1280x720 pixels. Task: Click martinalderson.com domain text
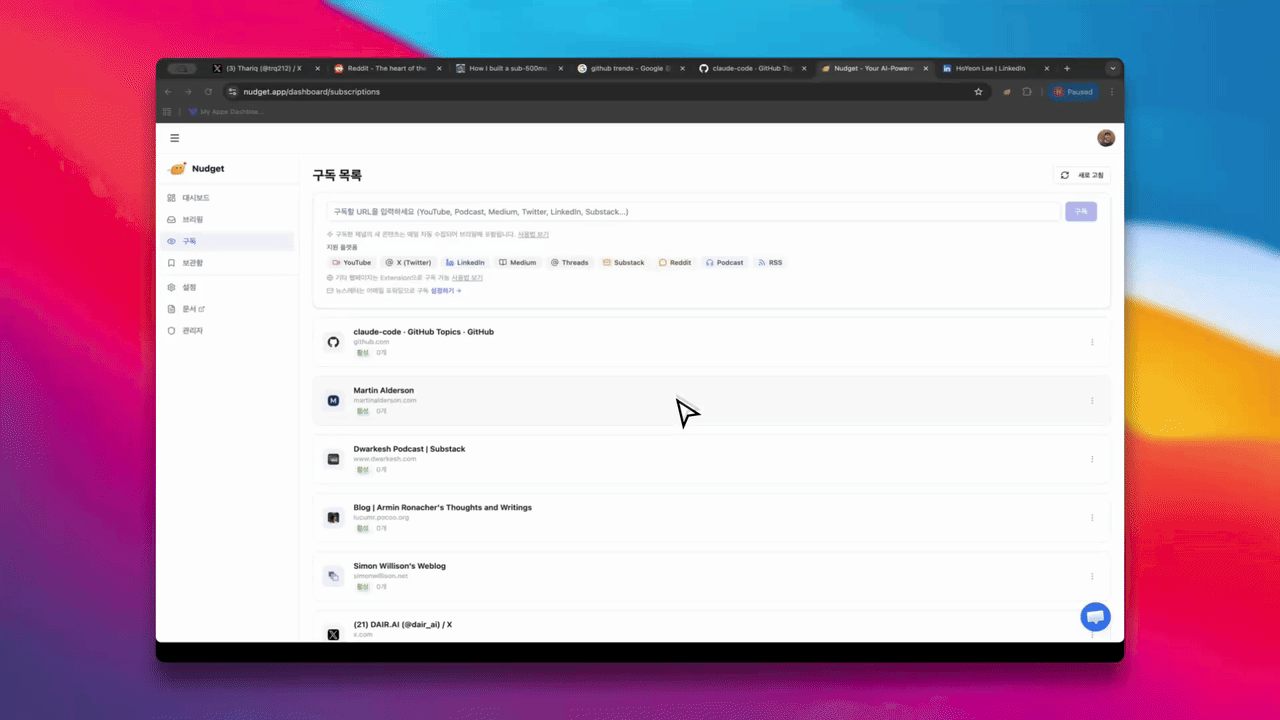[384, 400]
